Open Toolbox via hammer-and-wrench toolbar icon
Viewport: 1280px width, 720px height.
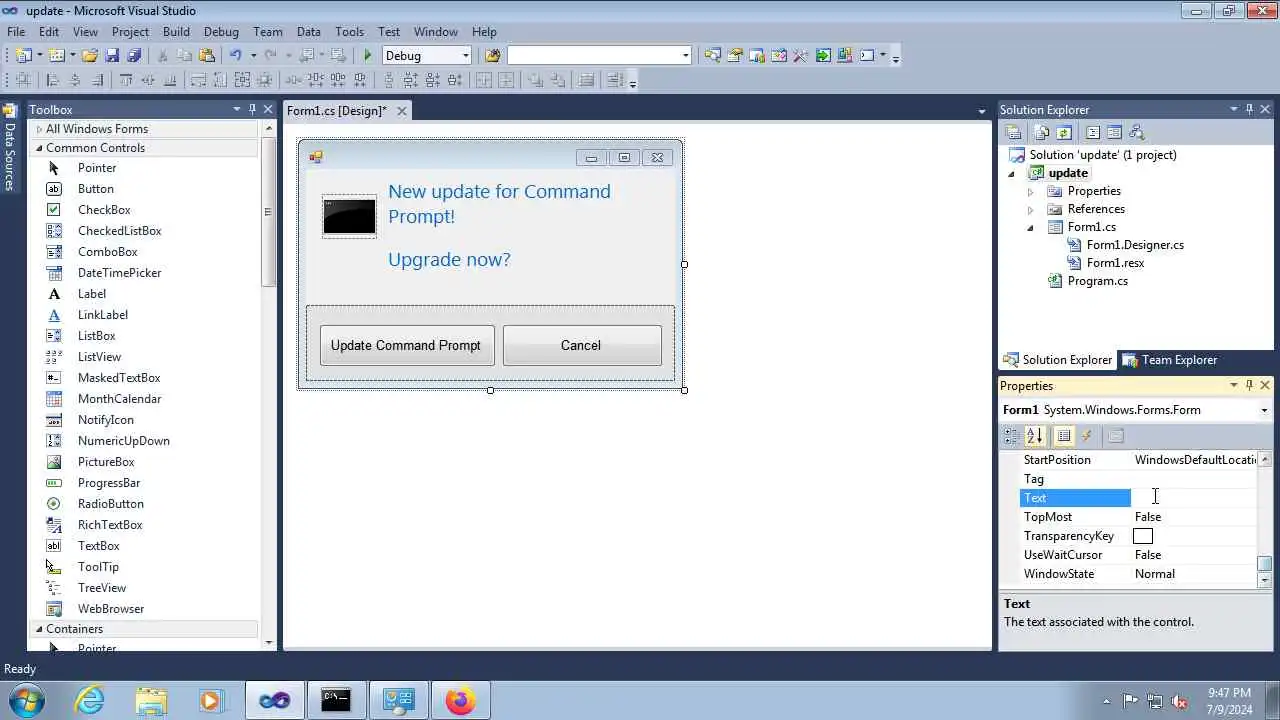tap(800, 56)
